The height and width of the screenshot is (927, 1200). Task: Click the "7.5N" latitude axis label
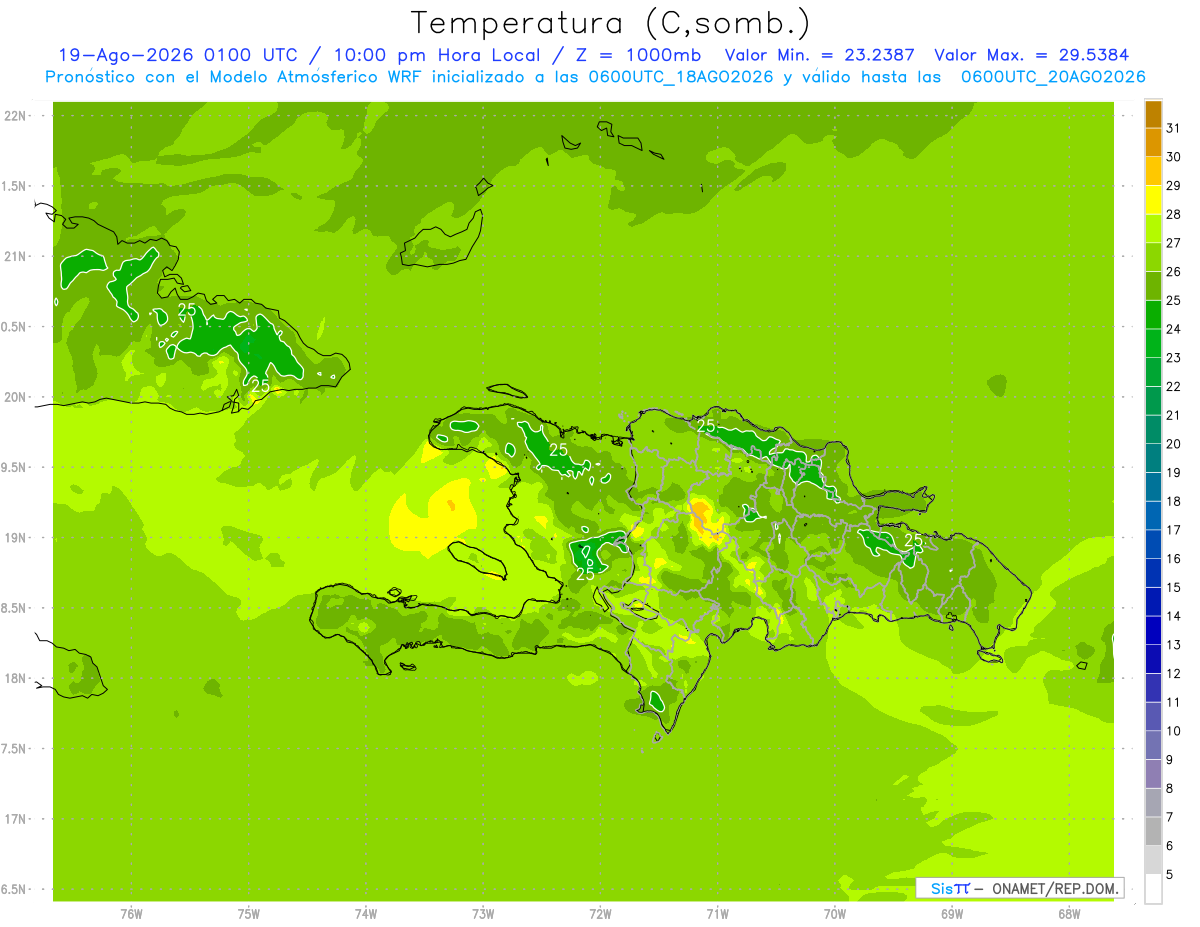click(x=15, y=749)
